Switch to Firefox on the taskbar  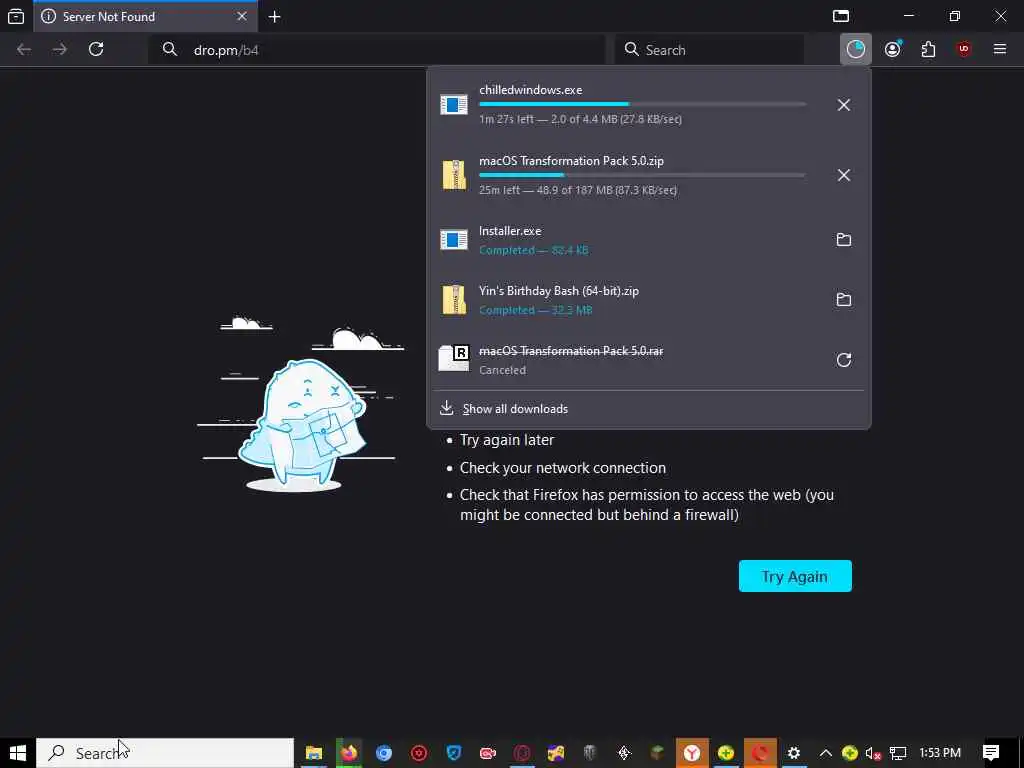point(349,753)
